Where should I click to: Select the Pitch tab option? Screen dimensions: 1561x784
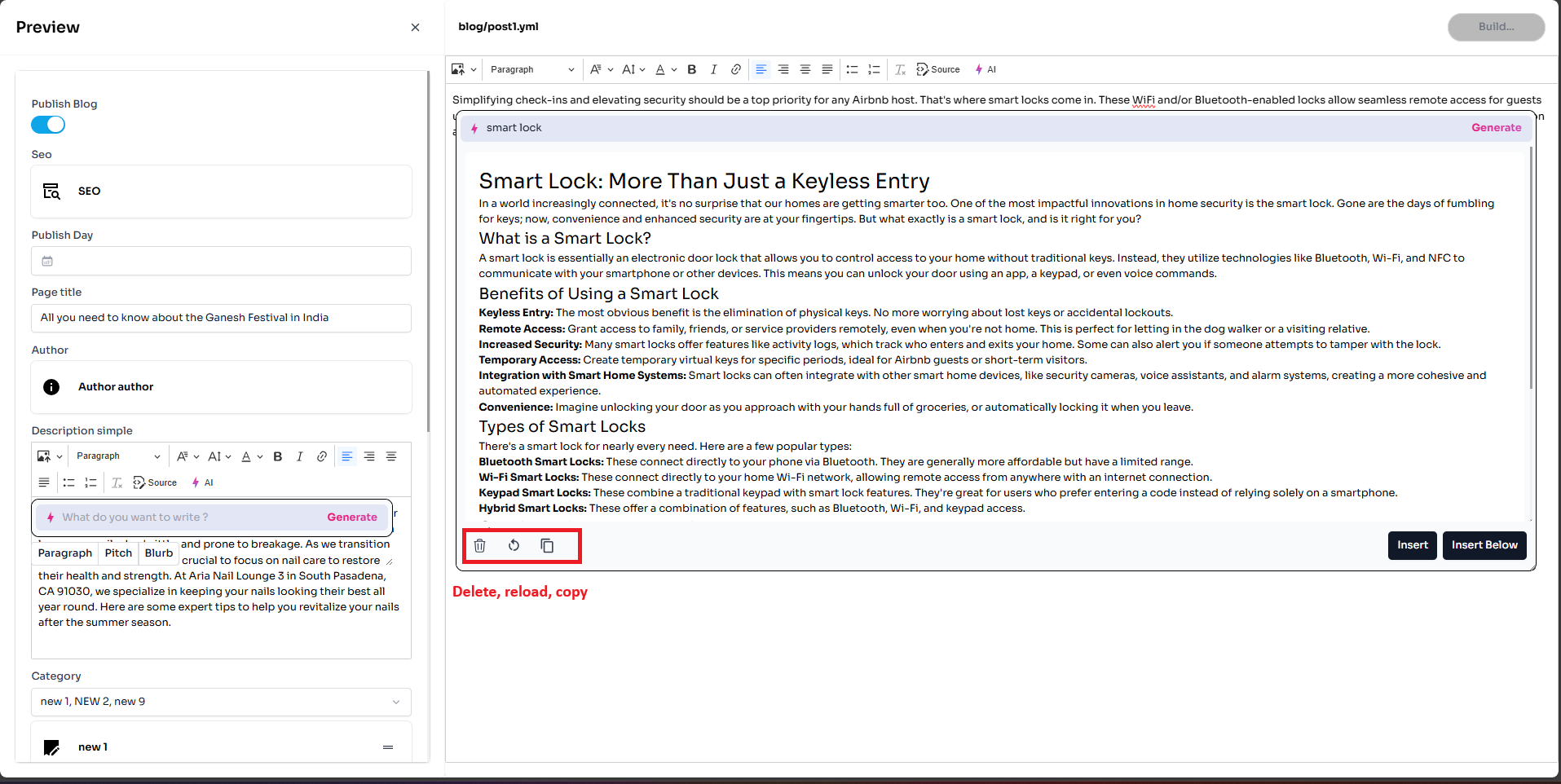click(118, 553)
